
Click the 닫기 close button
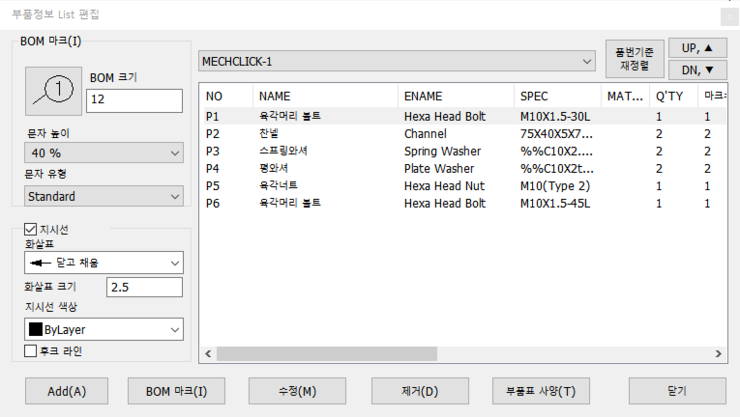677,391
